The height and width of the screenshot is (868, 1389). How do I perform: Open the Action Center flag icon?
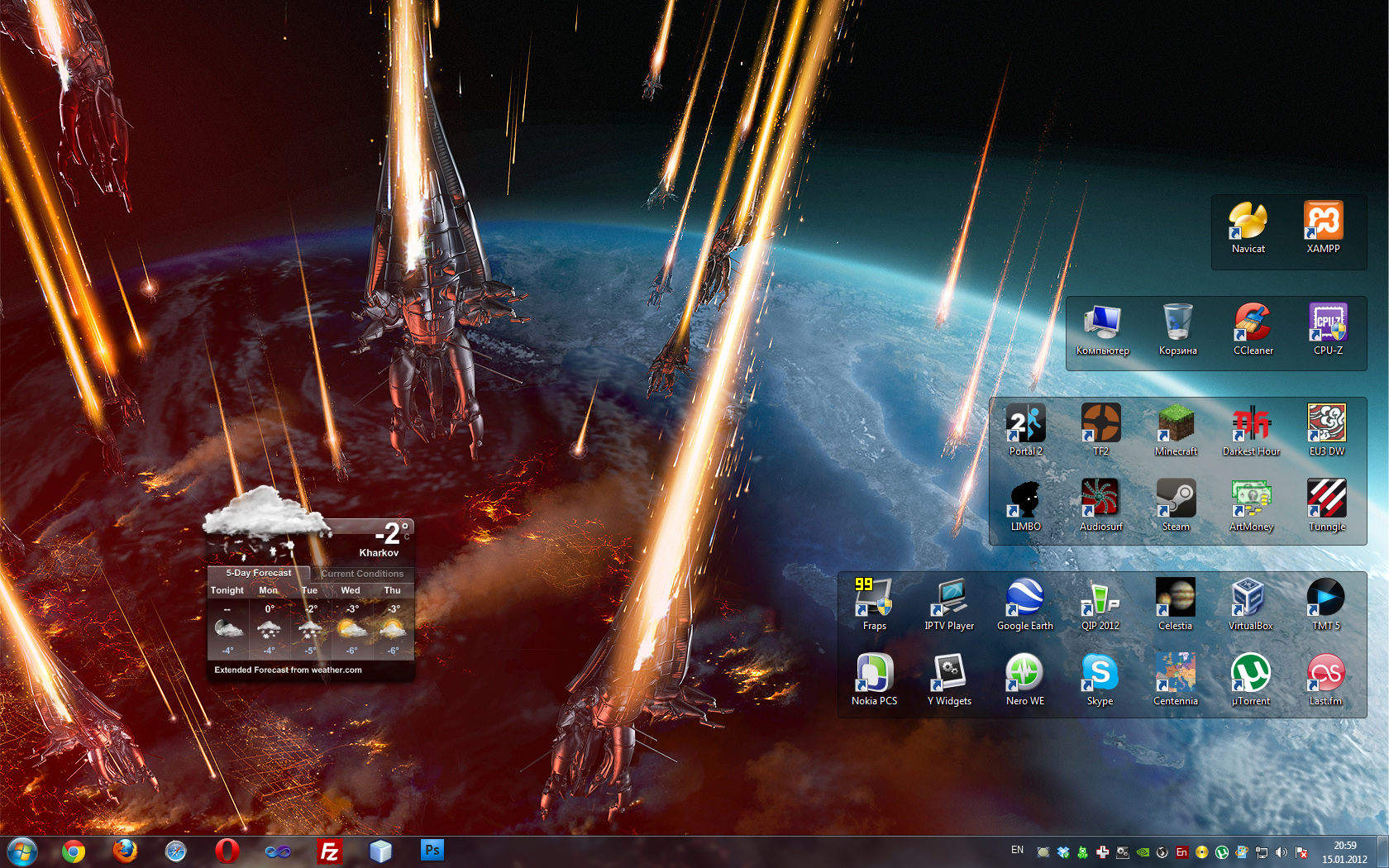1301,852
